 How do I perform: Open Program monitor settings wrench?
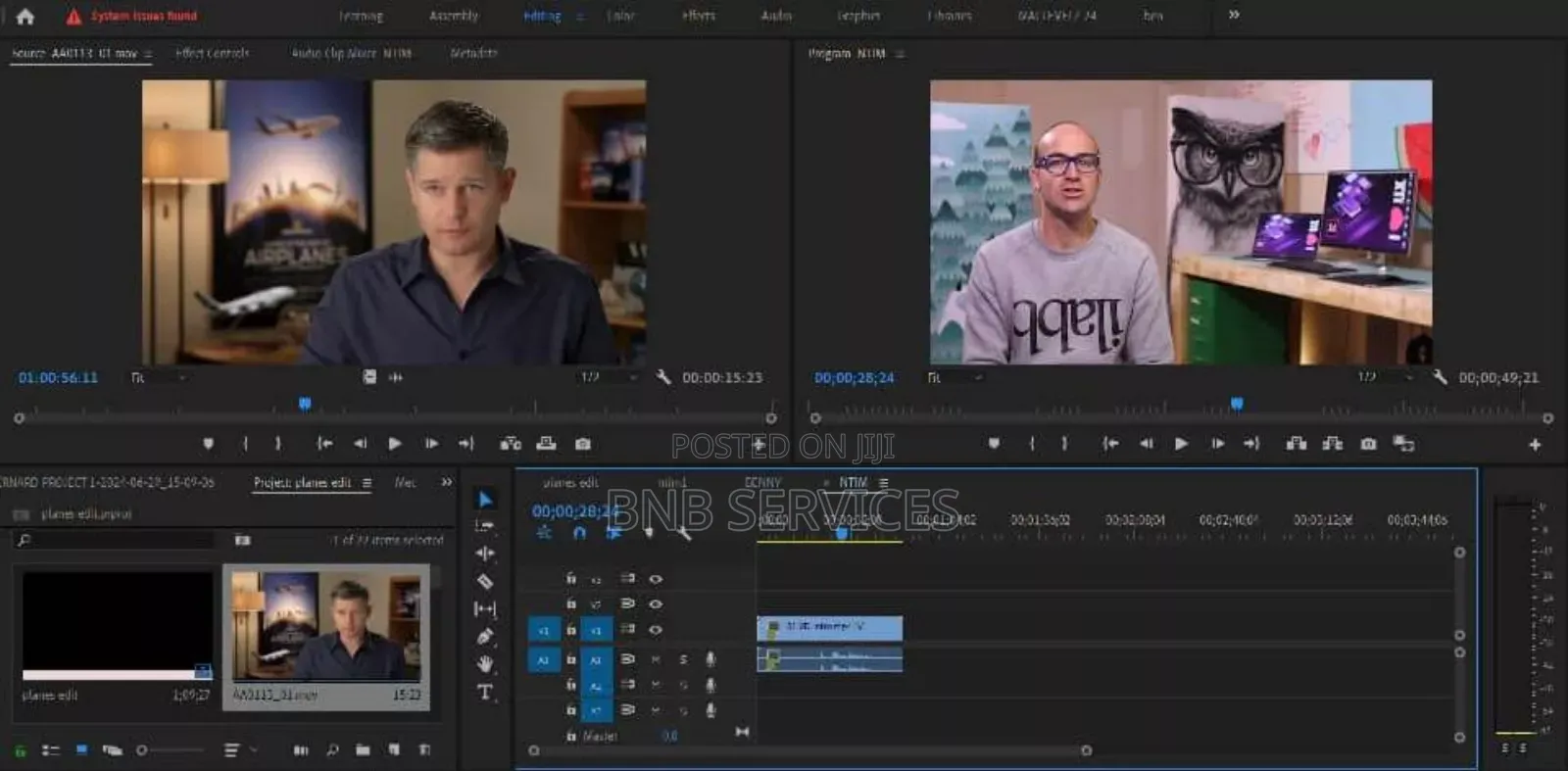pos(1440,377)
